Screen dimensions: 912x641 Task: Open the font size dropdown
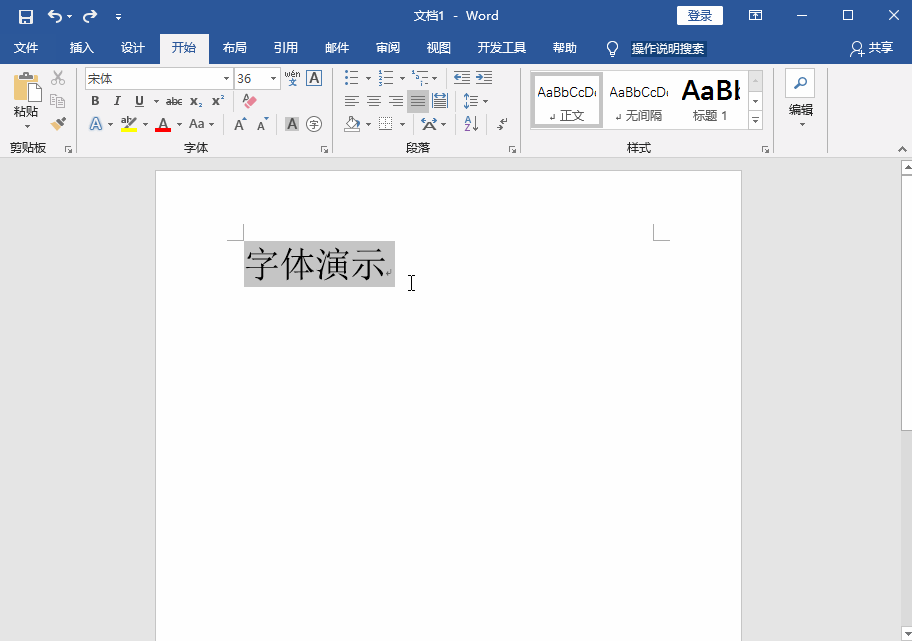point(275,78)
